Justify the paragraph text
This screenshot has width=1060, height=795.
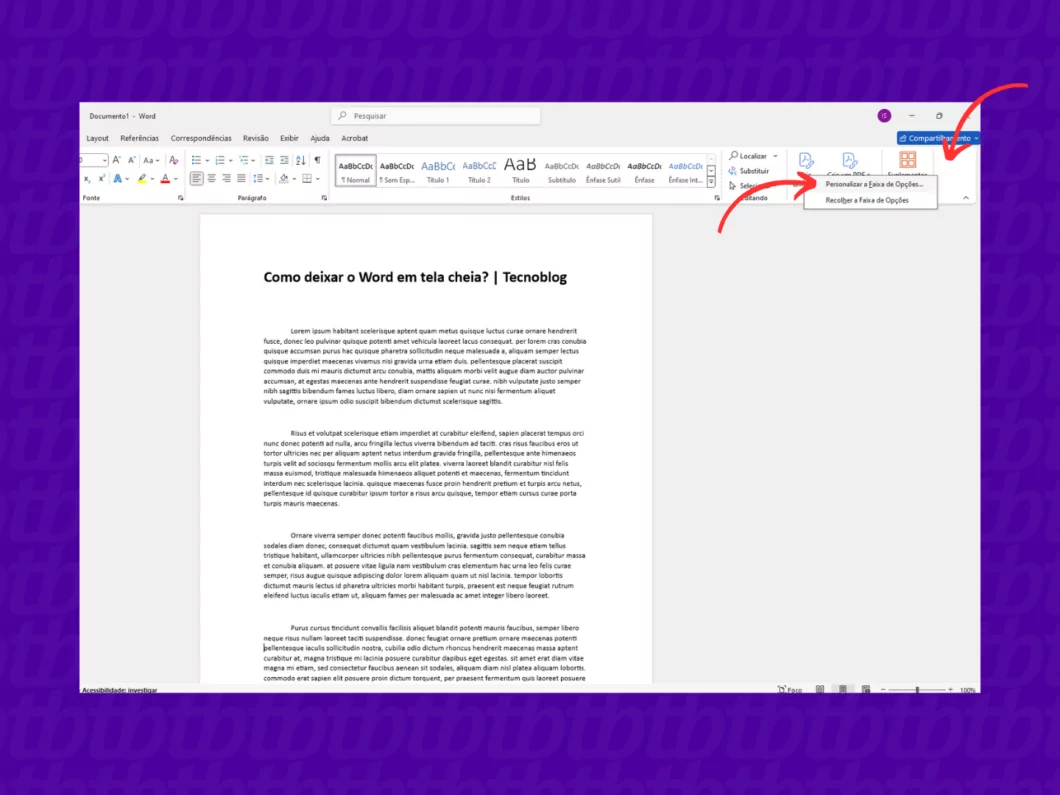point(241,178)
